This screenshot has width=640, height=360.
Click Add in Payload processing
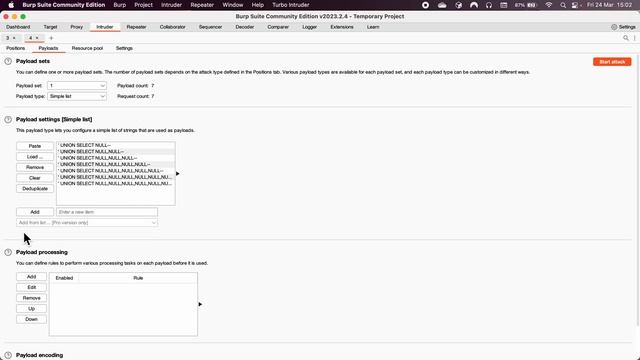click(x=31, y=277)
